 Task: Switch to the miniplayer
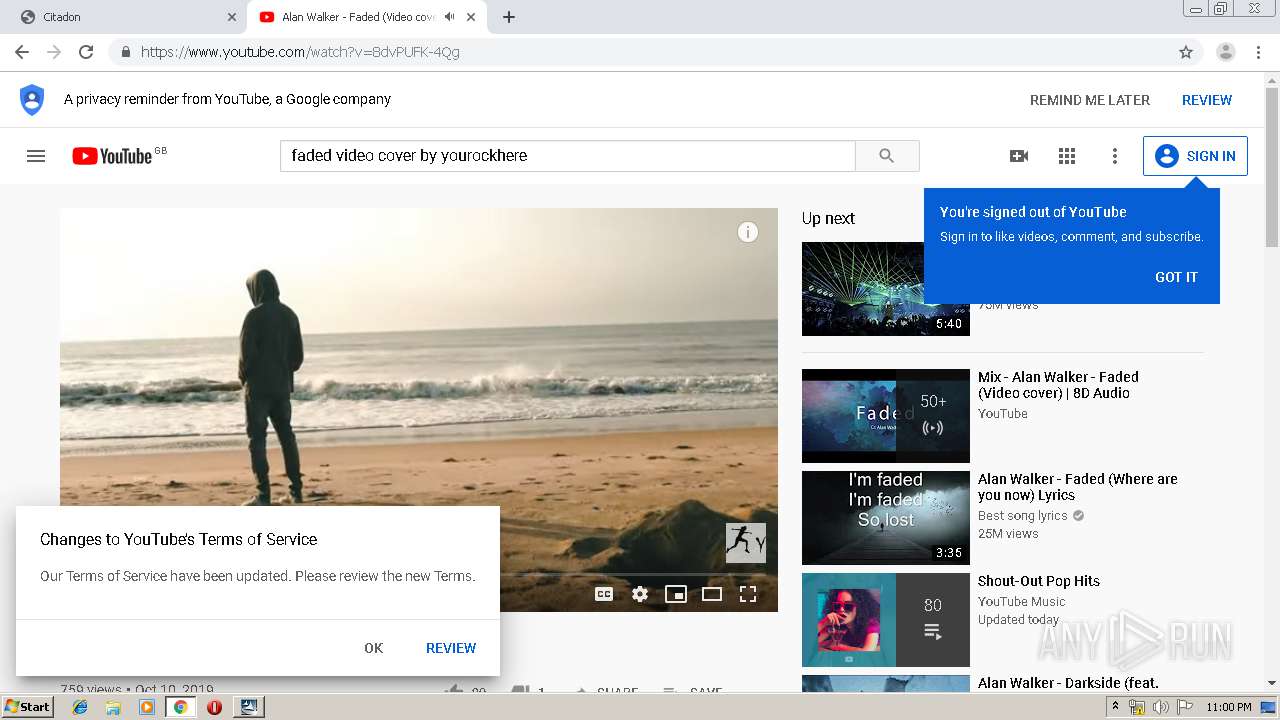[x=676, y=594]
